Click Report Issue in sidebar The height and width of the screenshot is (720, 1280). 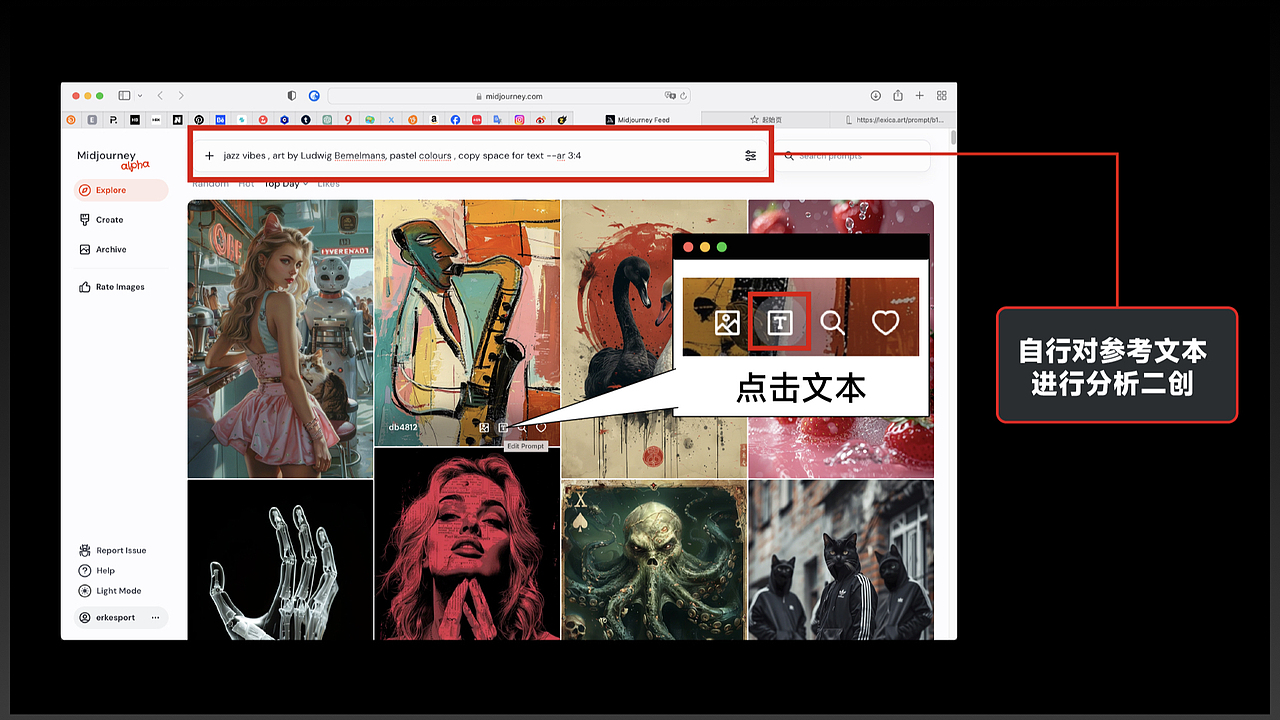113,551
